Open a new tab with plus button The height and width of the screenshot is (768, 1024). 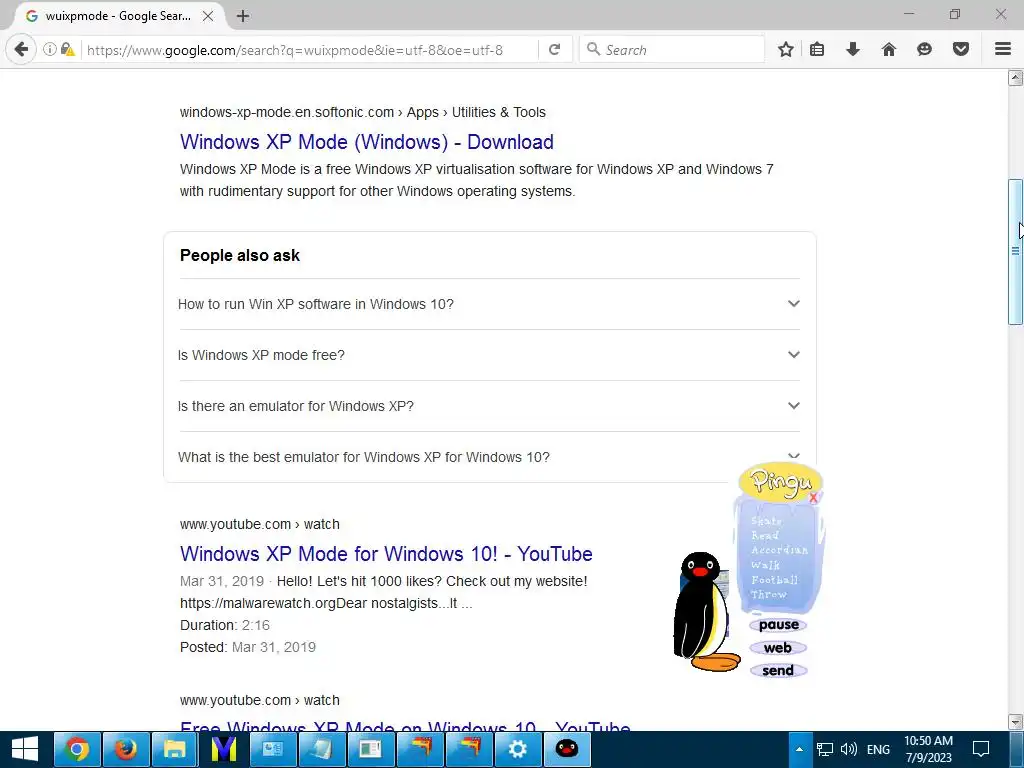(x=243, y=16)
